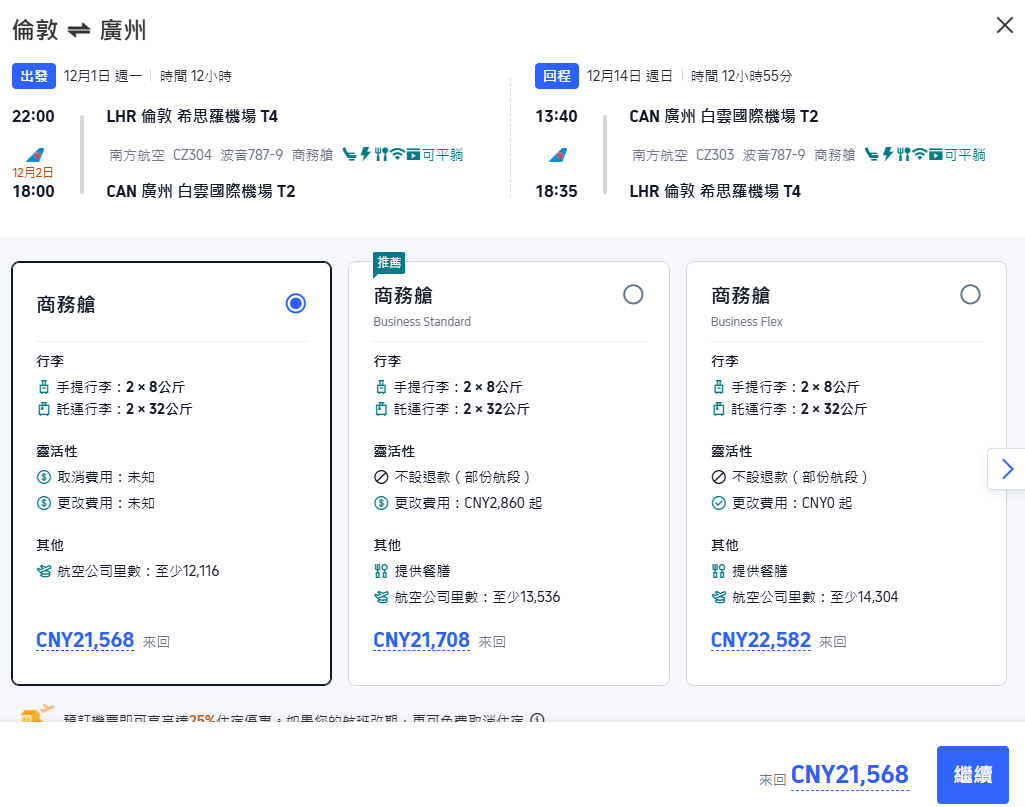Click the Wi-Fi icon for CZ304

(397, 154)
